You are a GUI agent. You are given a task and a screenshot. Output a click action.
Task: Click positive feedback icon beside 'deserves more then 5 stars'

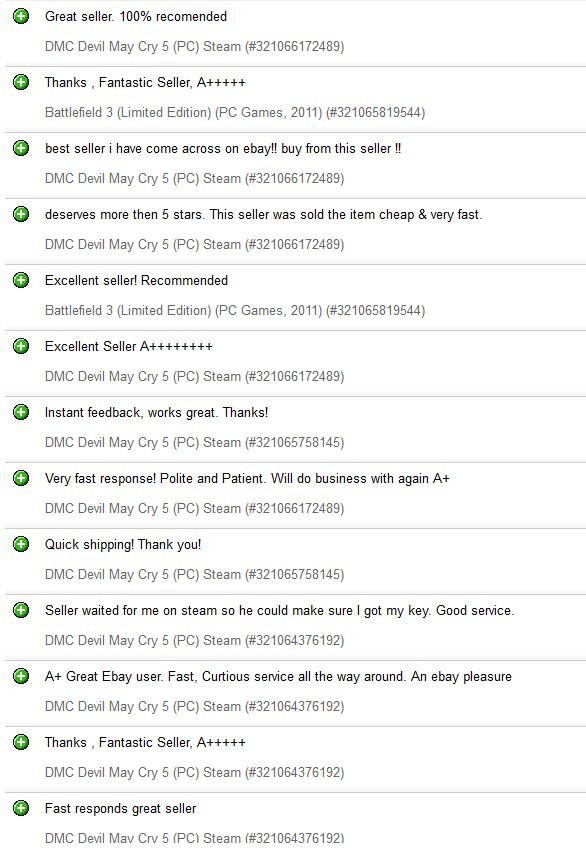(x=21, y=214)
